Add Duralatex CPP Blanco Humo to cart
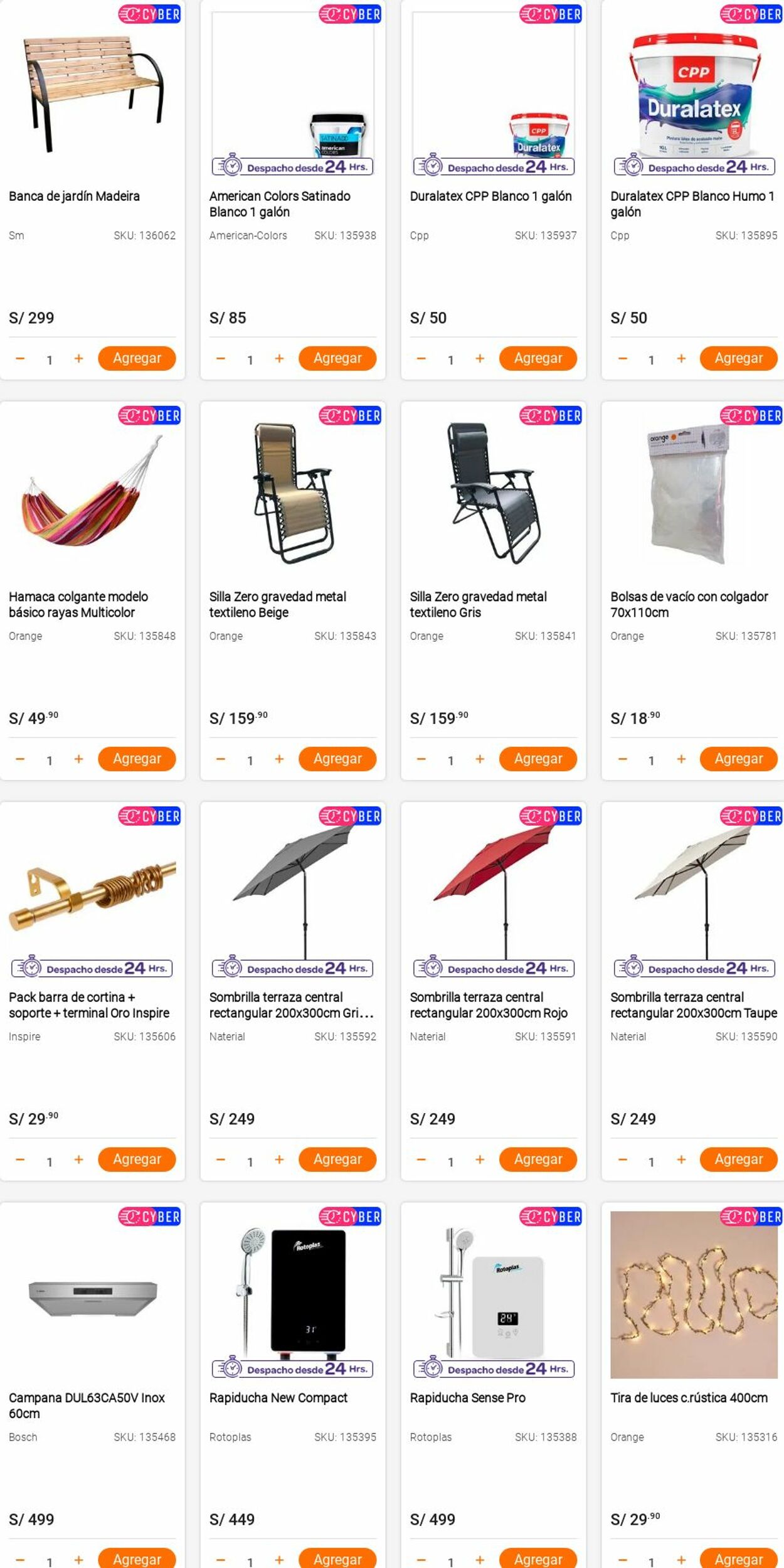This screenshot has height=1568, width=784. (739, 358)
